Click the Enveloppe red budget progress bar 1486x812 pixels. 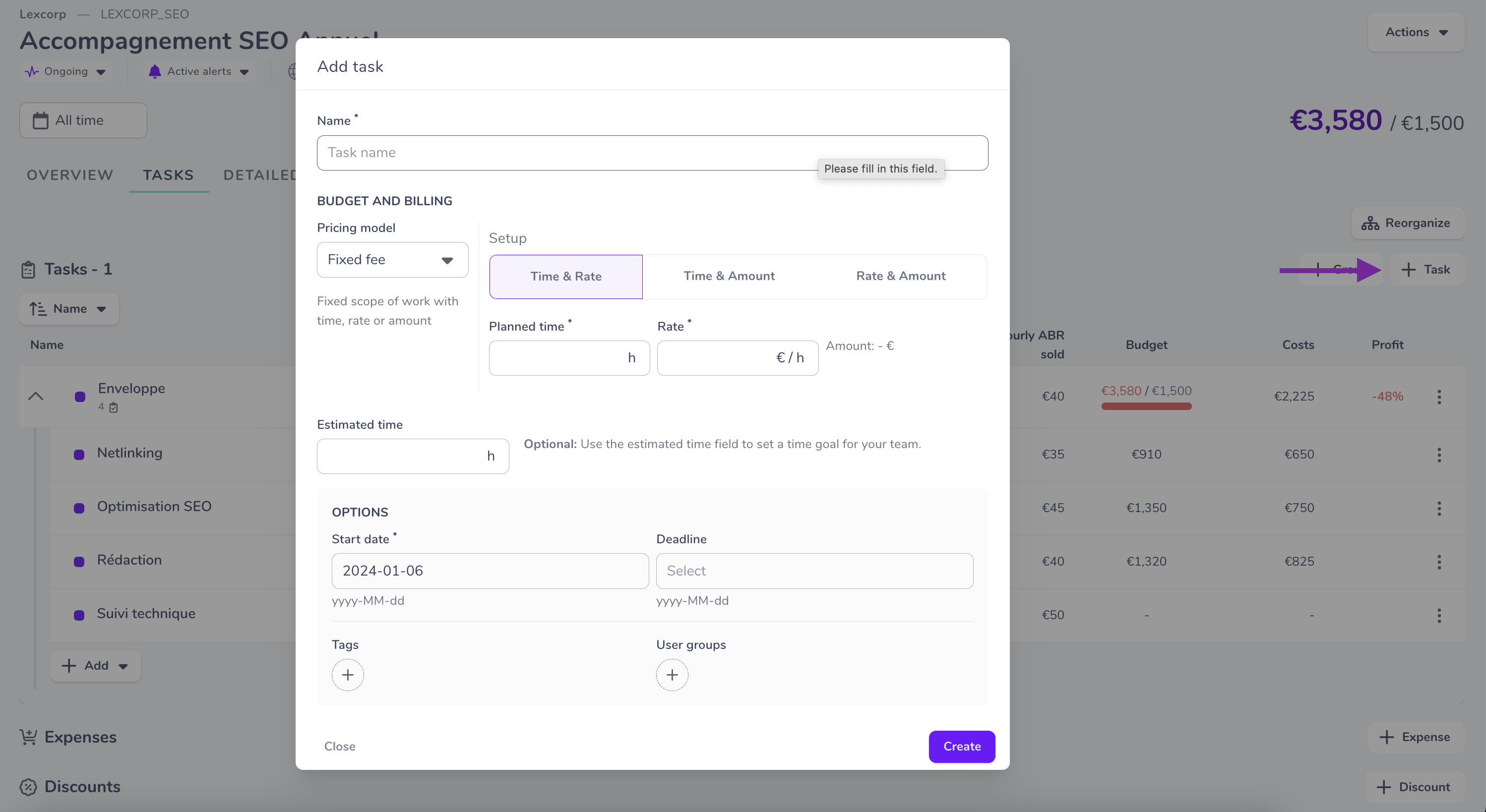(x=1146, y=406)
